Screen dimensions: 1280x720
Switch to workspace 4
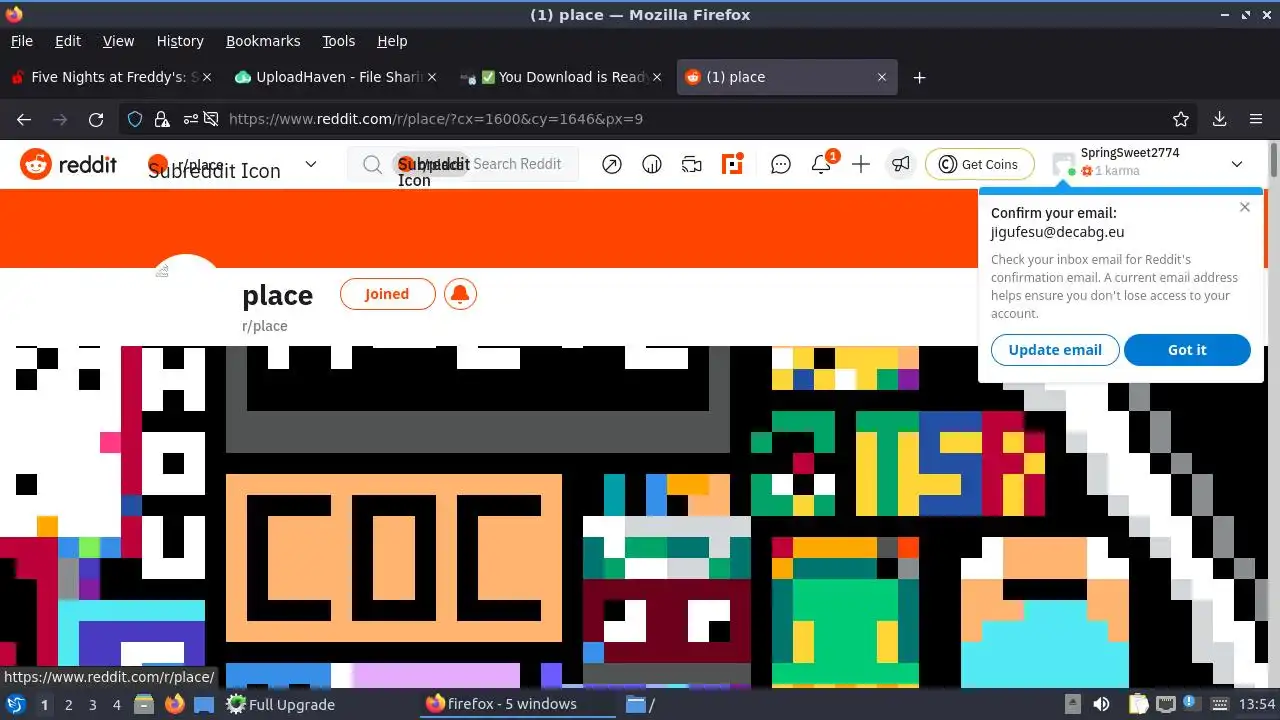[116, 704]
